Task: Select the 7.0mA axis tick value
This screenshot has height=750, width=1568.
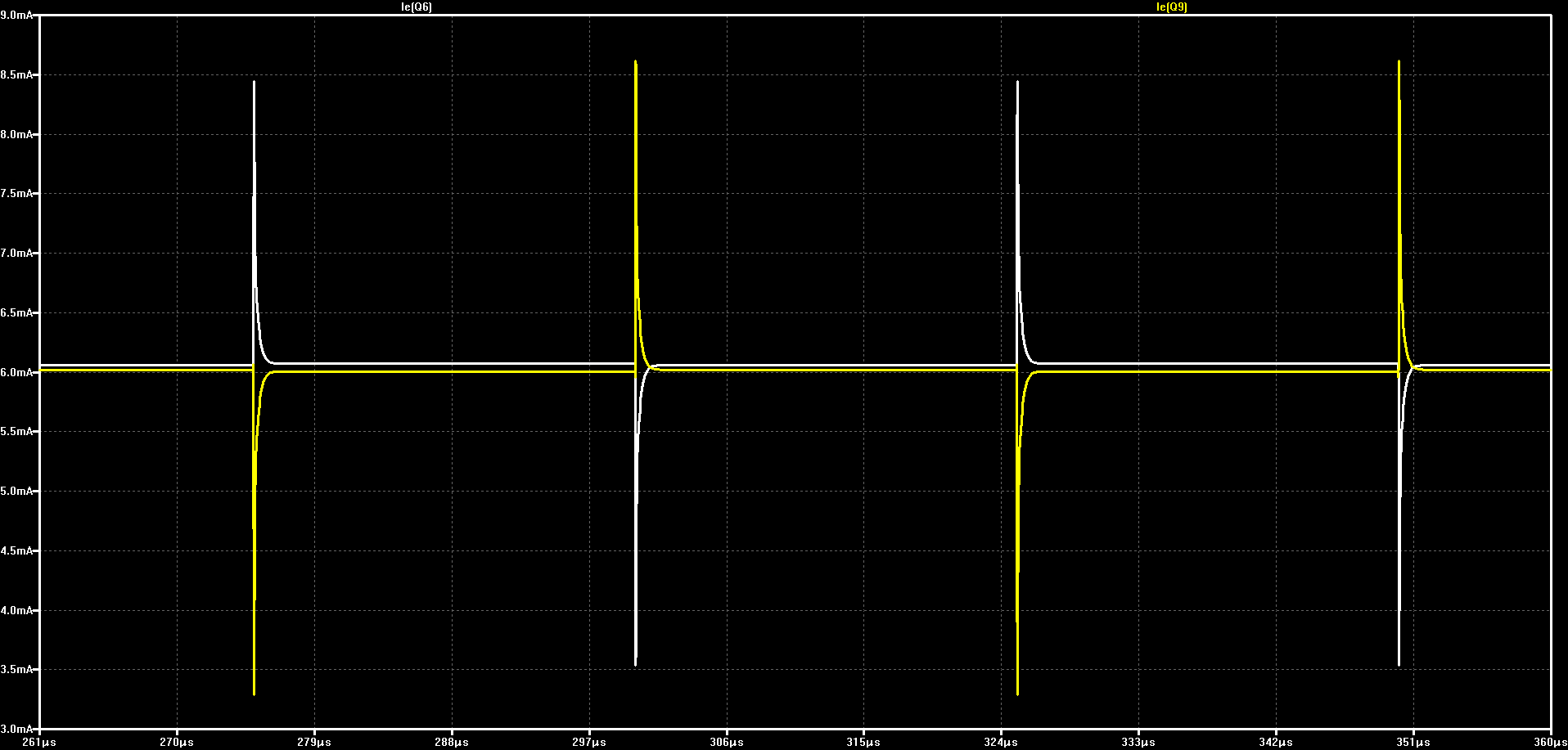Action: [17, 254]
